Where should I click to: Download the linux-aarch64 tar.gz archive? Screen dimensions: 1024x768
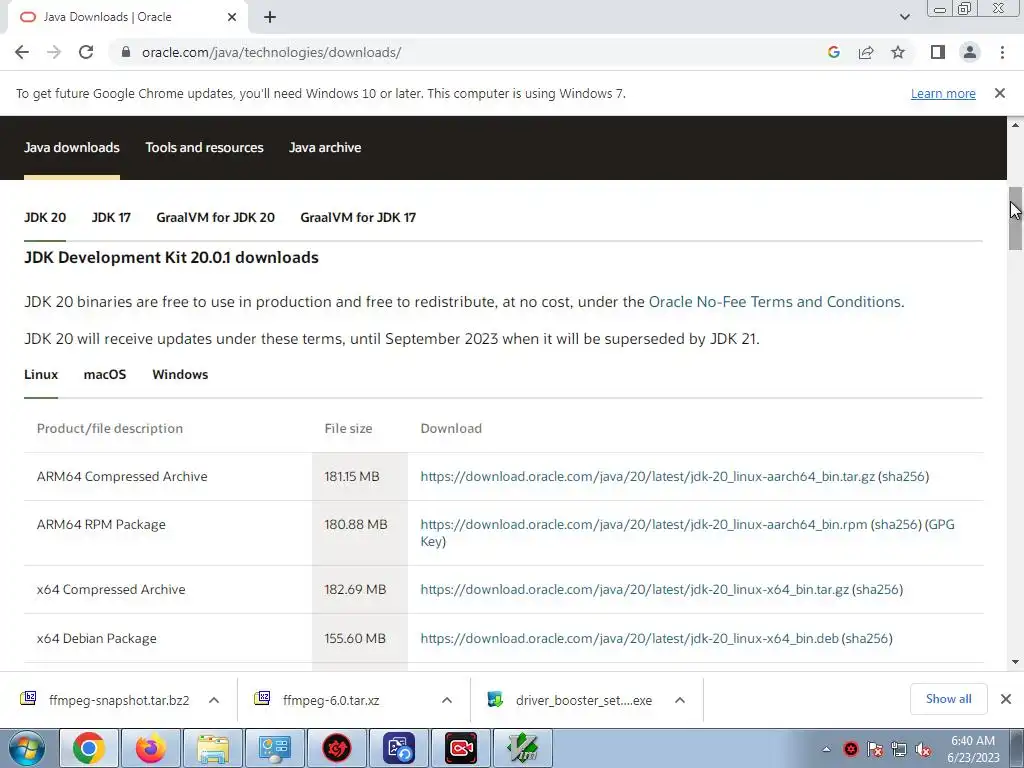(x=647, y=477)
